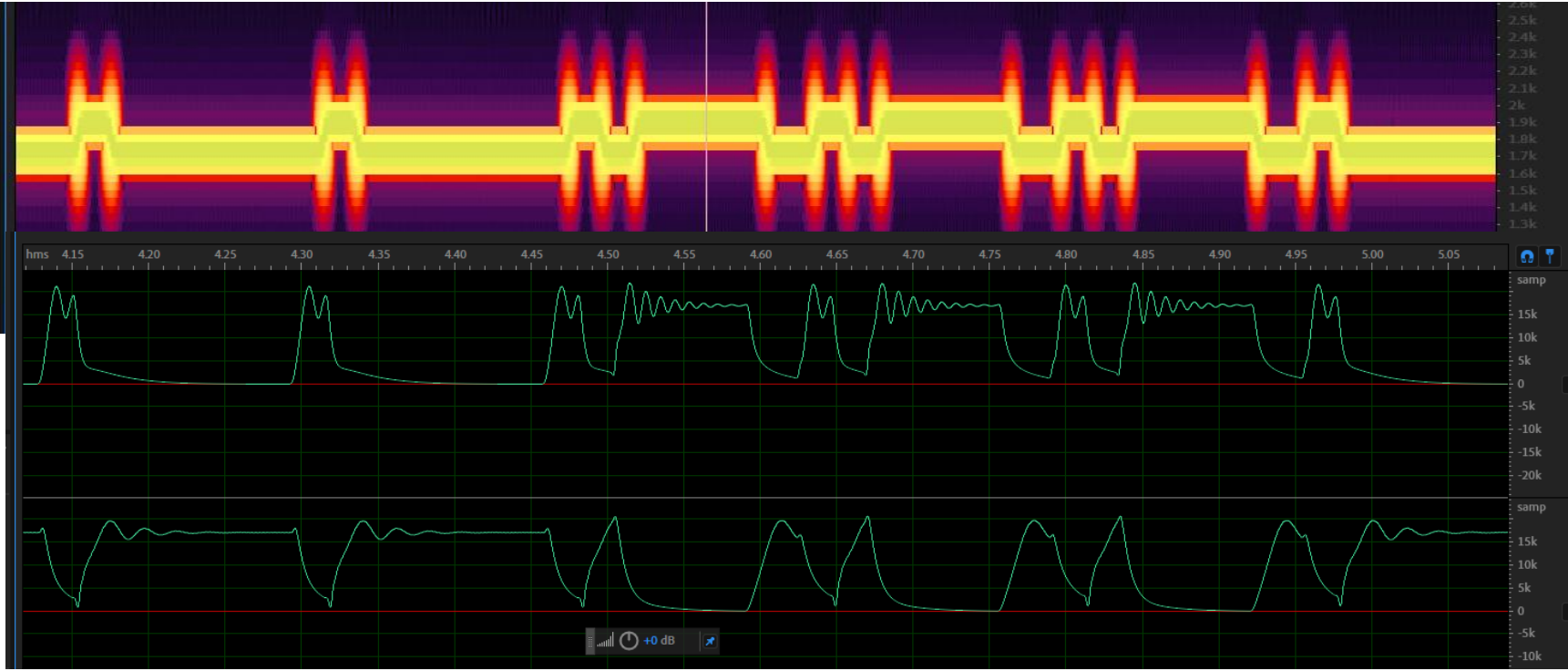
Task: Click the 2k label on the frequency scale
Action: pos(1517,105)
